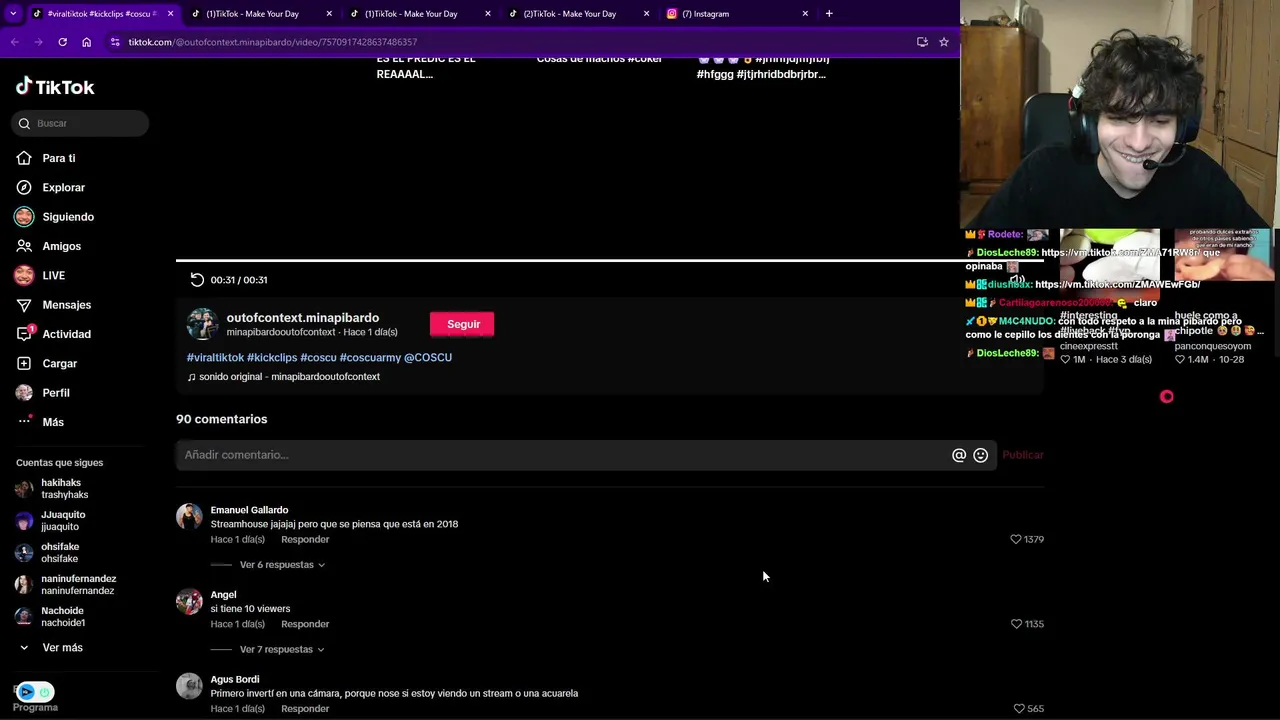Expand Ver 7 respuestas under Angel

click(x=282, y=650)
